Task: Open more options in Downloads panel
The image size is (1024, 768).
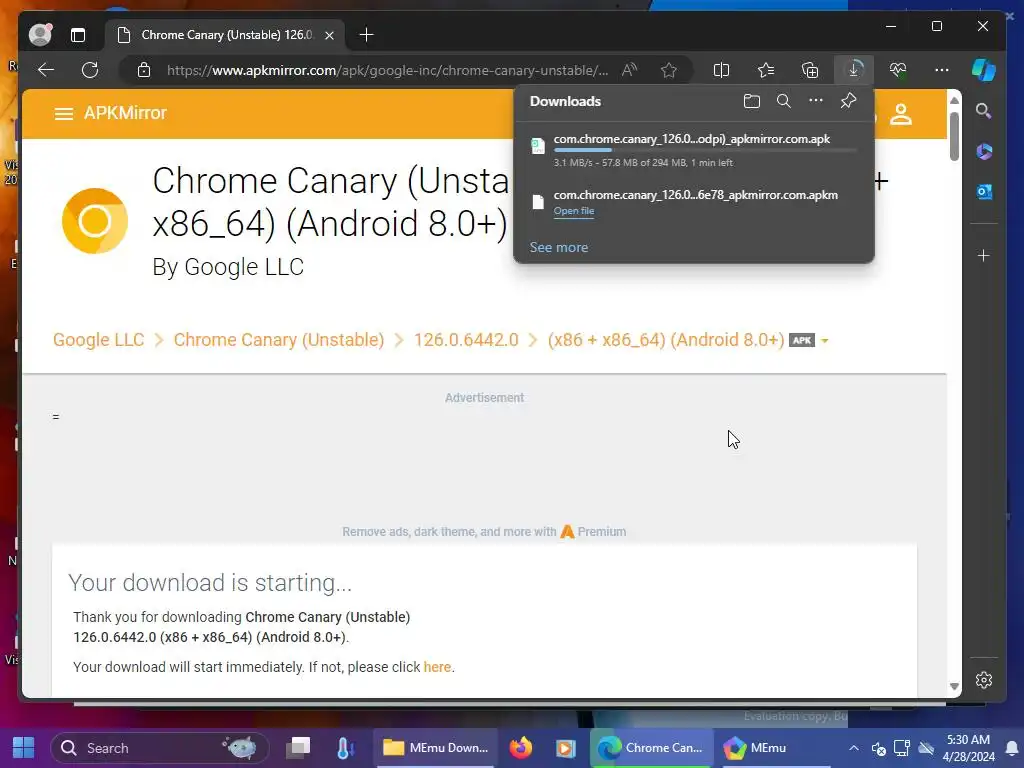Action: point(816,101)
